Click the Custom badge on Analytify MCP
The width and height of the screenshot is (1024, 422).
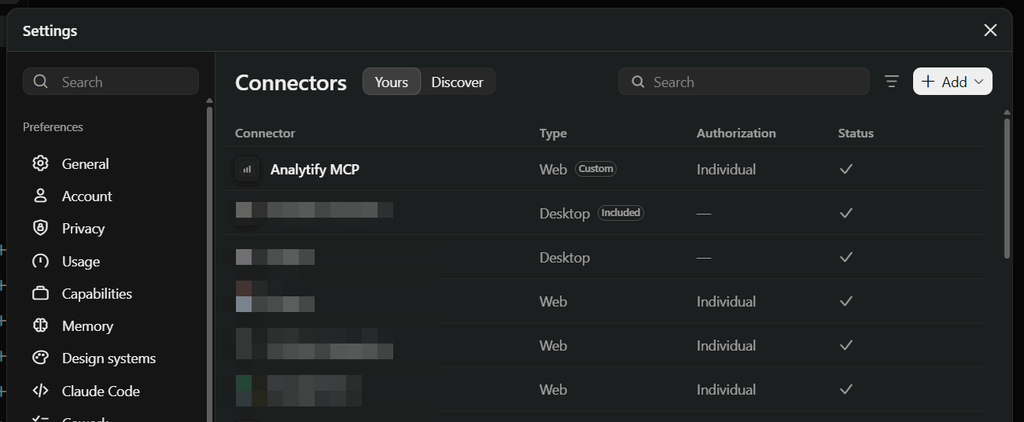596,169
